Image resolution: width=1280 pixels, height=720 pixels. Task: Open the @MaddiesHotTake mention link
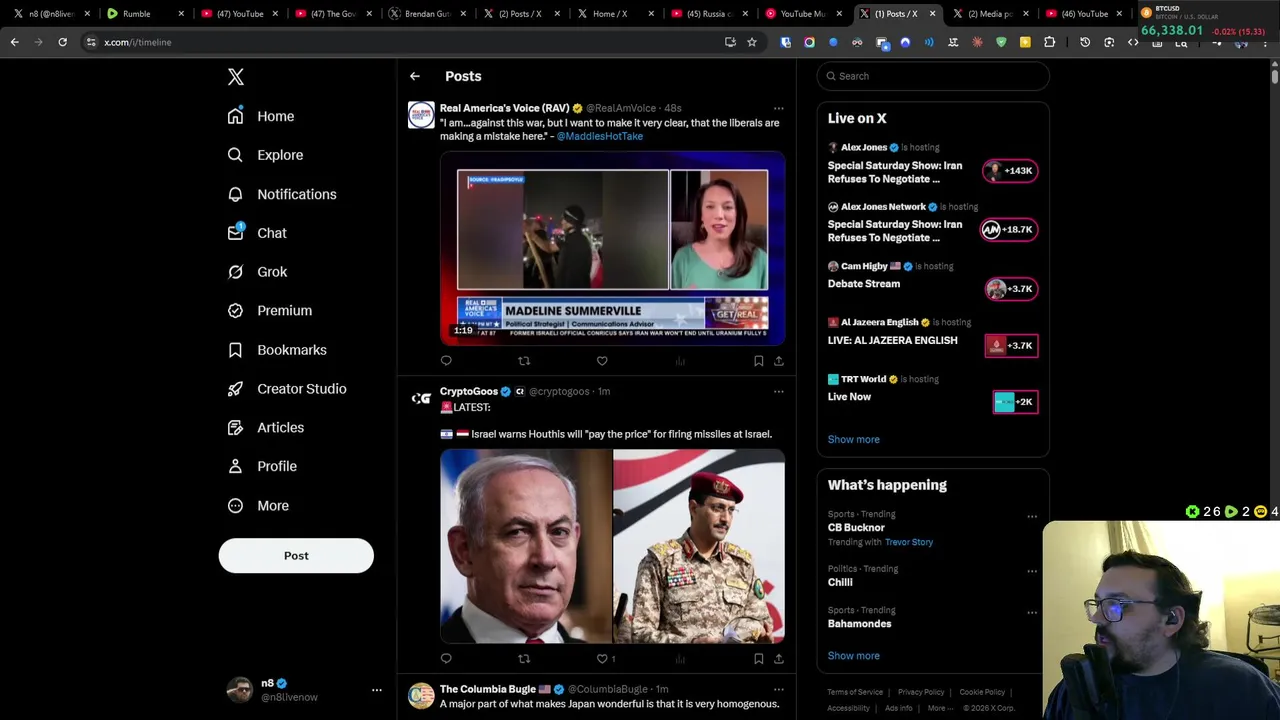[600, 136]
